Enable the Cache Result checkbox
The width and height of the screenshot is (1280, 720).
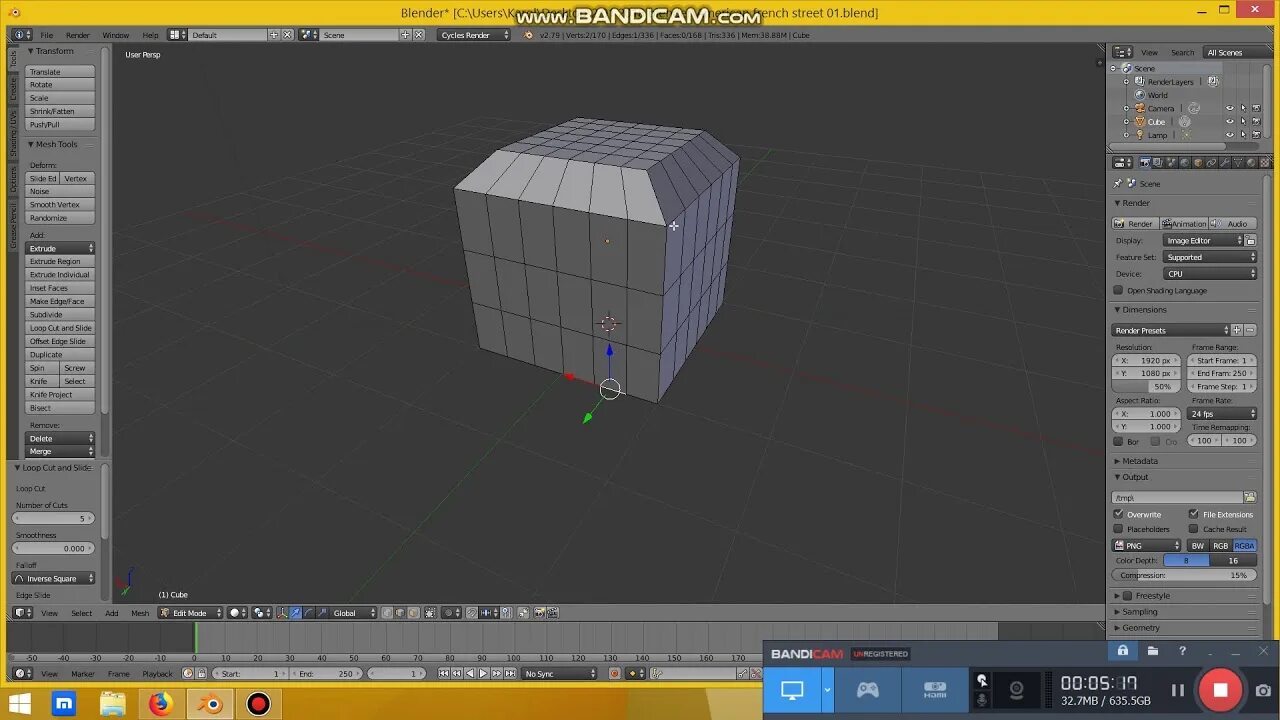tap(1194, 529)
